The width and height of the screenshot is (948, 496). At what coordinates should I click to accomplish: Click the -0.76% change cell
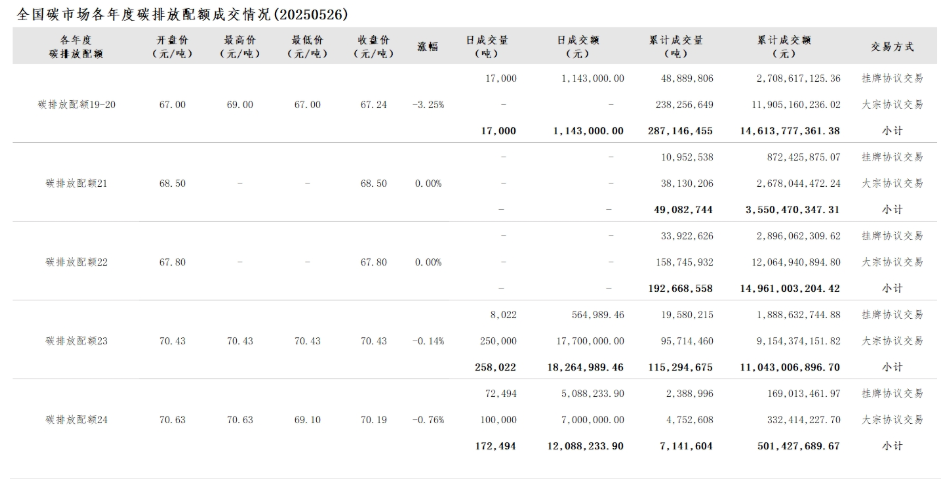point(428,419)
